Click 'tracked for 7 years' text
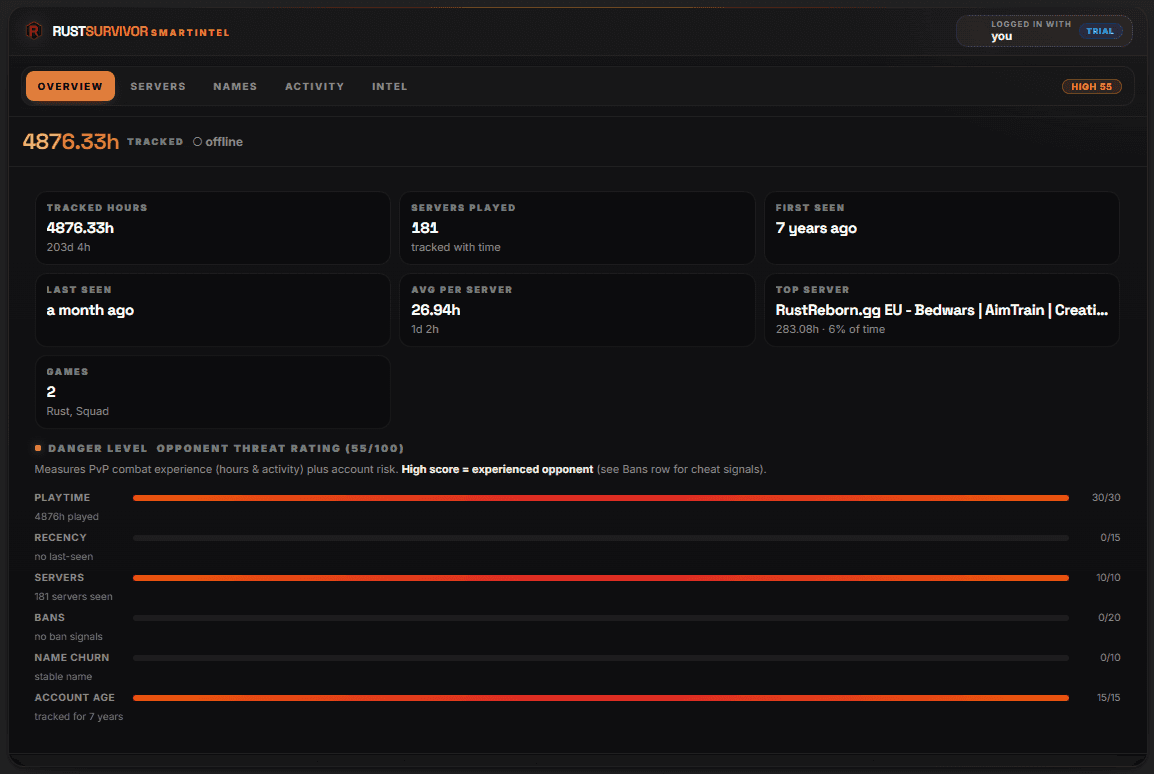The height and width of the screenshot is (774, 1154). (x=79, y=717)
